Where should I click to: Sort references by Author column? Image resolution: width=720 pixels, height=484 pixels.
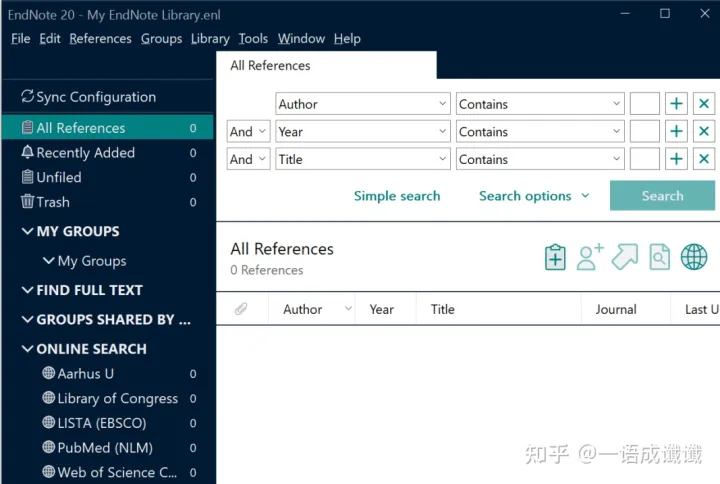303,310
